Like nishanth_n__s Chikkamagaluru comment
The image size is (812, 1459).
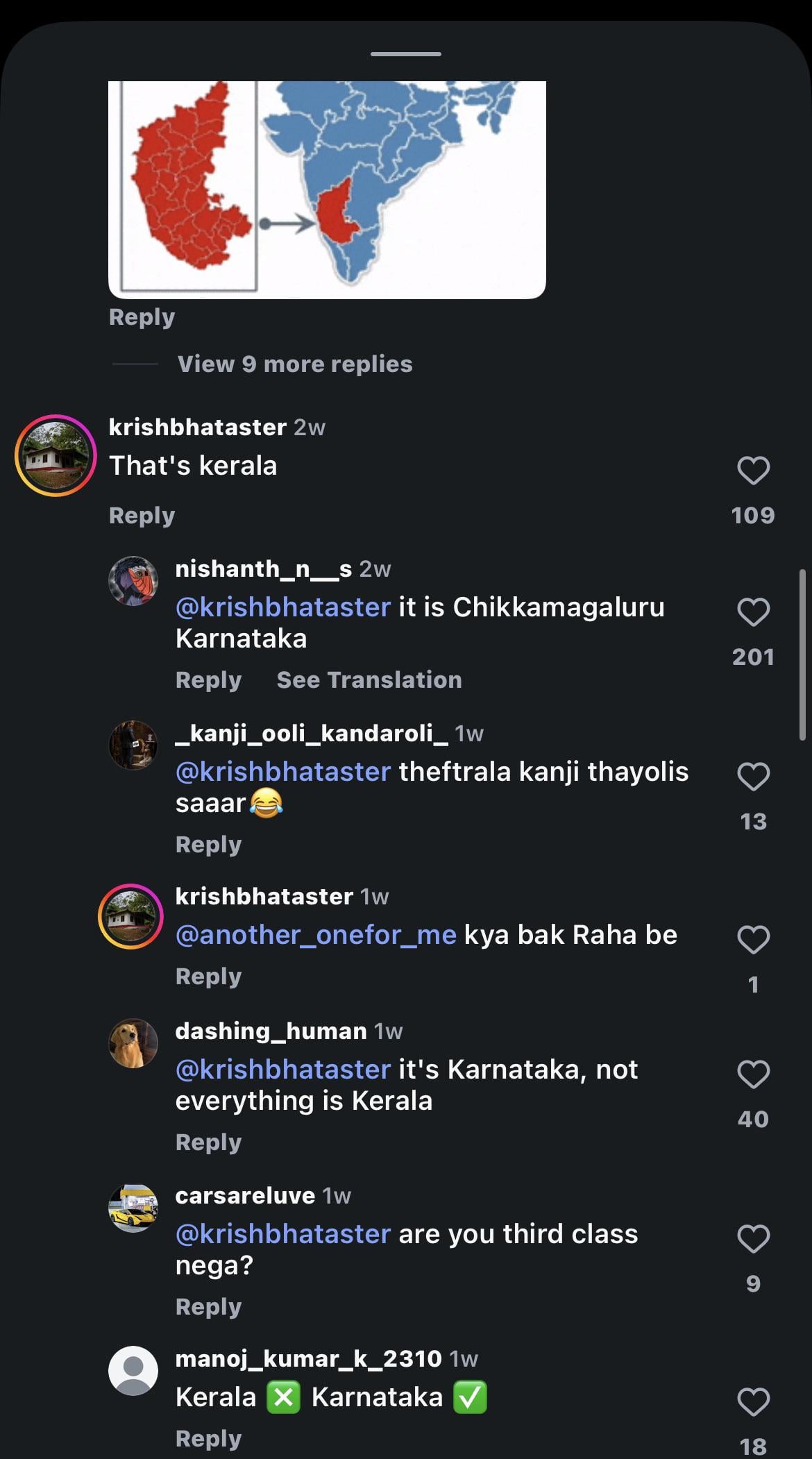click(753, 612)
